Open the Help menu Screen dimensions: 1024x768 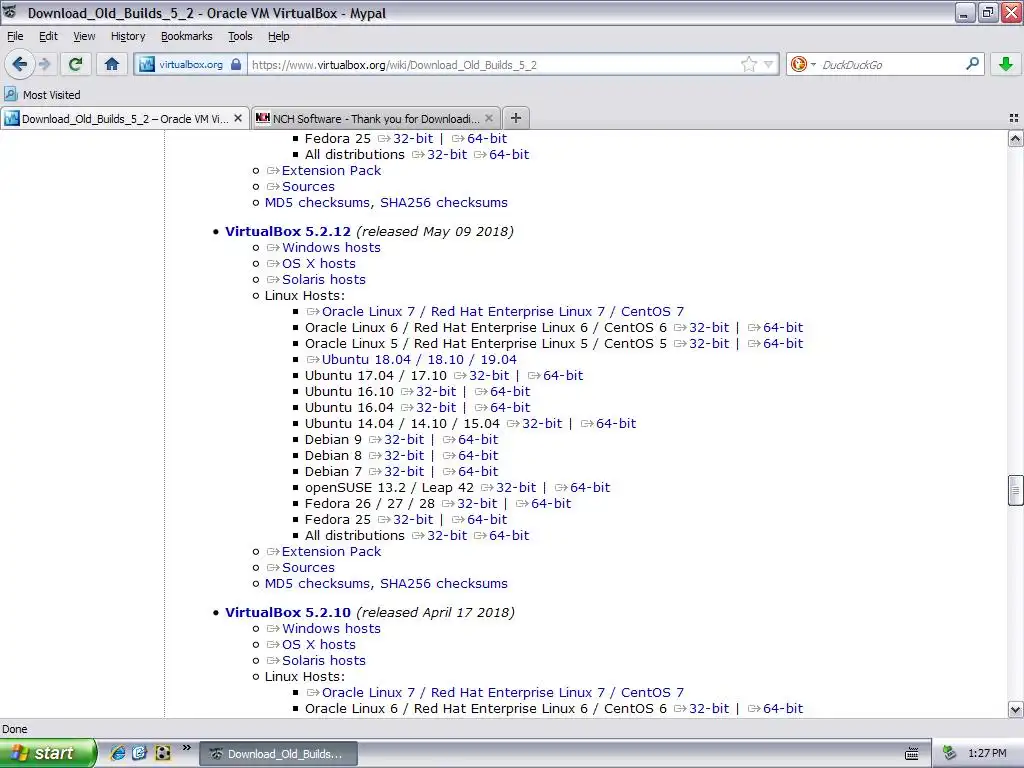click(279, 37)
